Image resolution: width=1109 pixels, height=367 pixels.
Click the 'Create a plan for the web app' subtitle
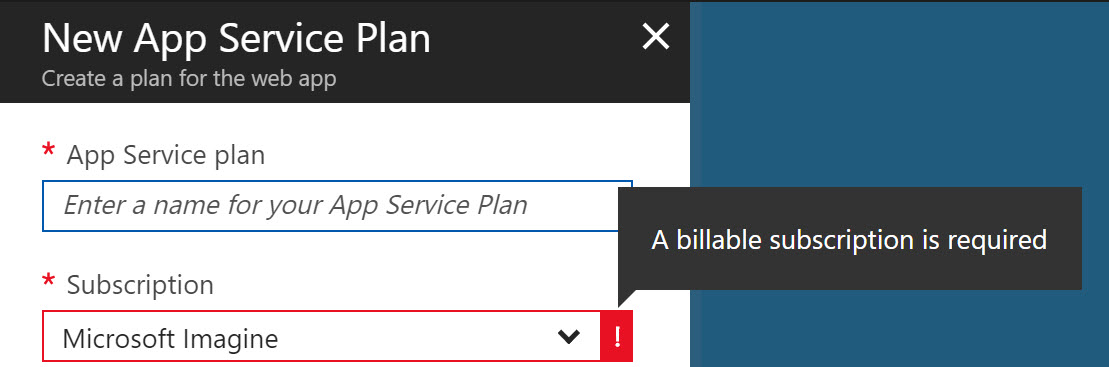pos(189,78)
